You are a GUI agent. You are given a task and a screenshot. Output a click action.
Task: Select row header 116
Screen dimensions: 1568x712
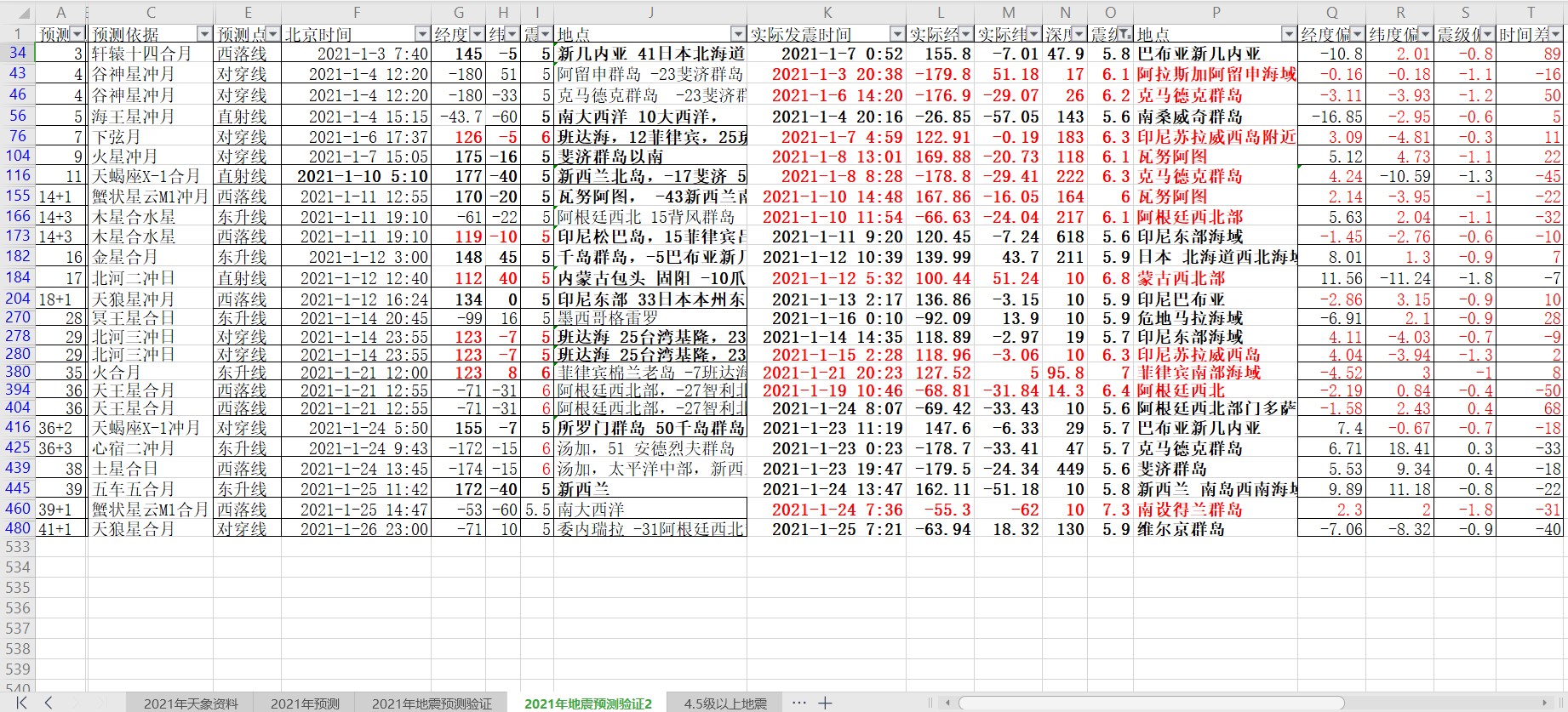(x=17, y=176)
